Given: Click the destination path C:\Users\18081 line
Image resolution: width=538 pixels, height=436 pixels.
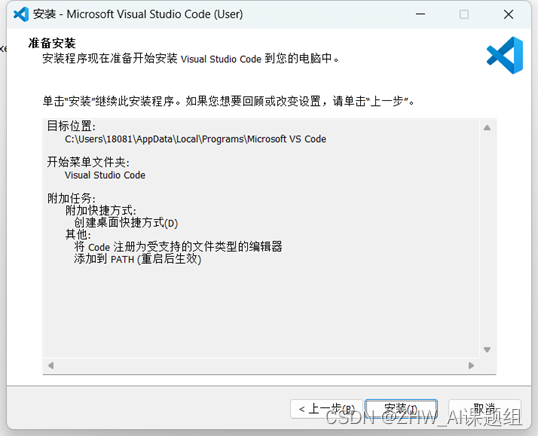Looking at the screenshot, I should click(195, 139).
